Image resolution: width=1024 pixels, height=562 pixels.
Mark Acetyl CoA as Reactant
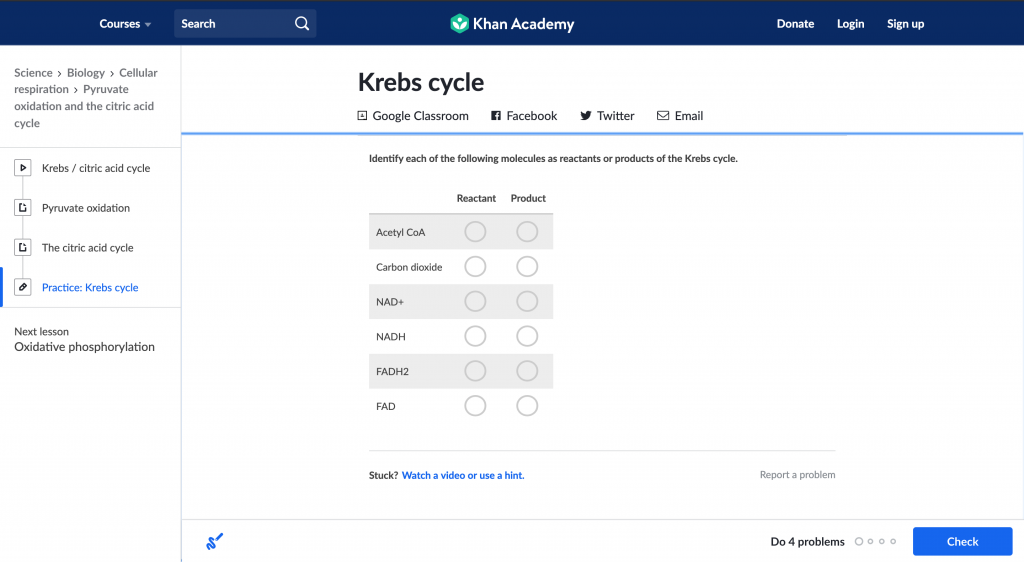pos(475,232)
